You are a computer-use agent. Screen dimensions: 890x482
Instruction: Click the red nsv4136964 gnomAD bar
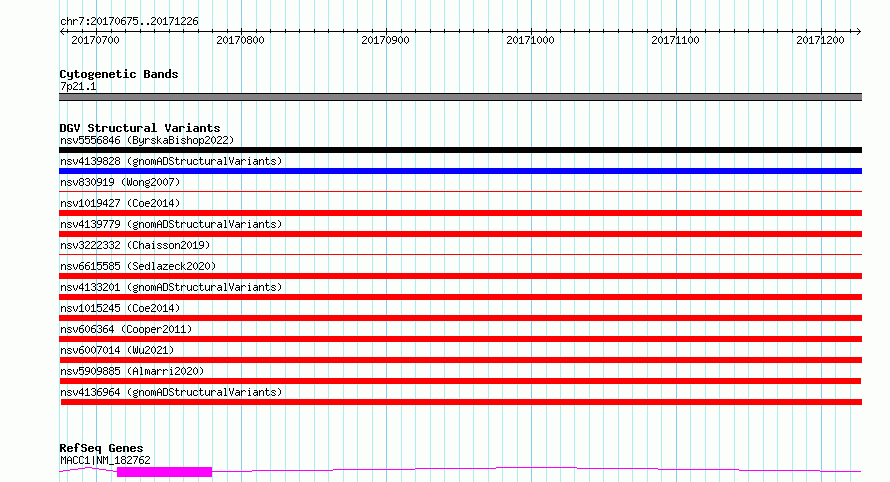[x=461, y=402]
